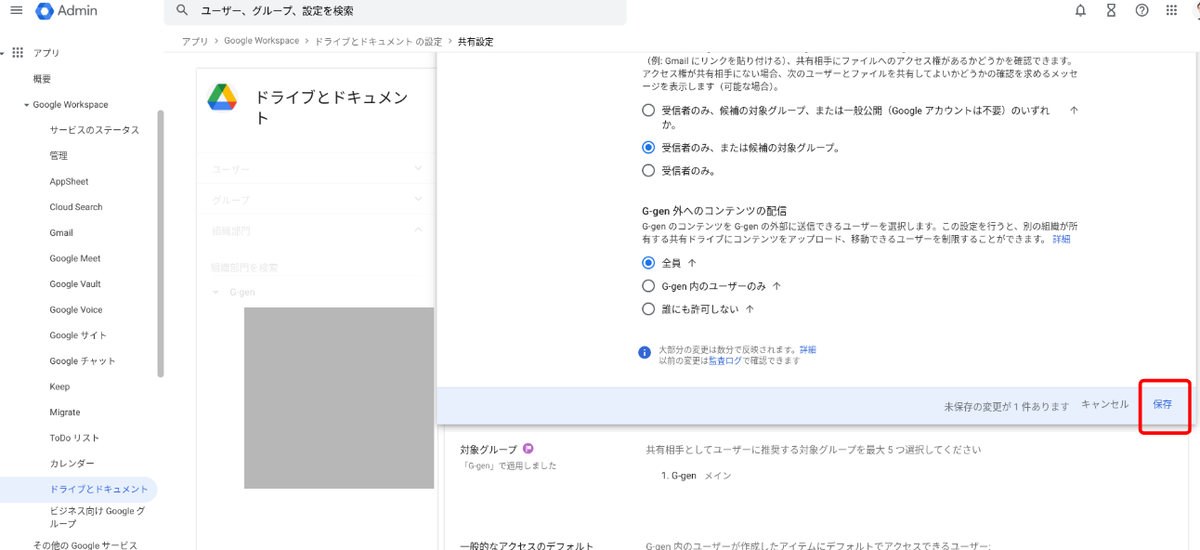Open the main hamburger menu
Image resolution: width=1200 pixels, height=550 pixels.
(x=16, y=11)
